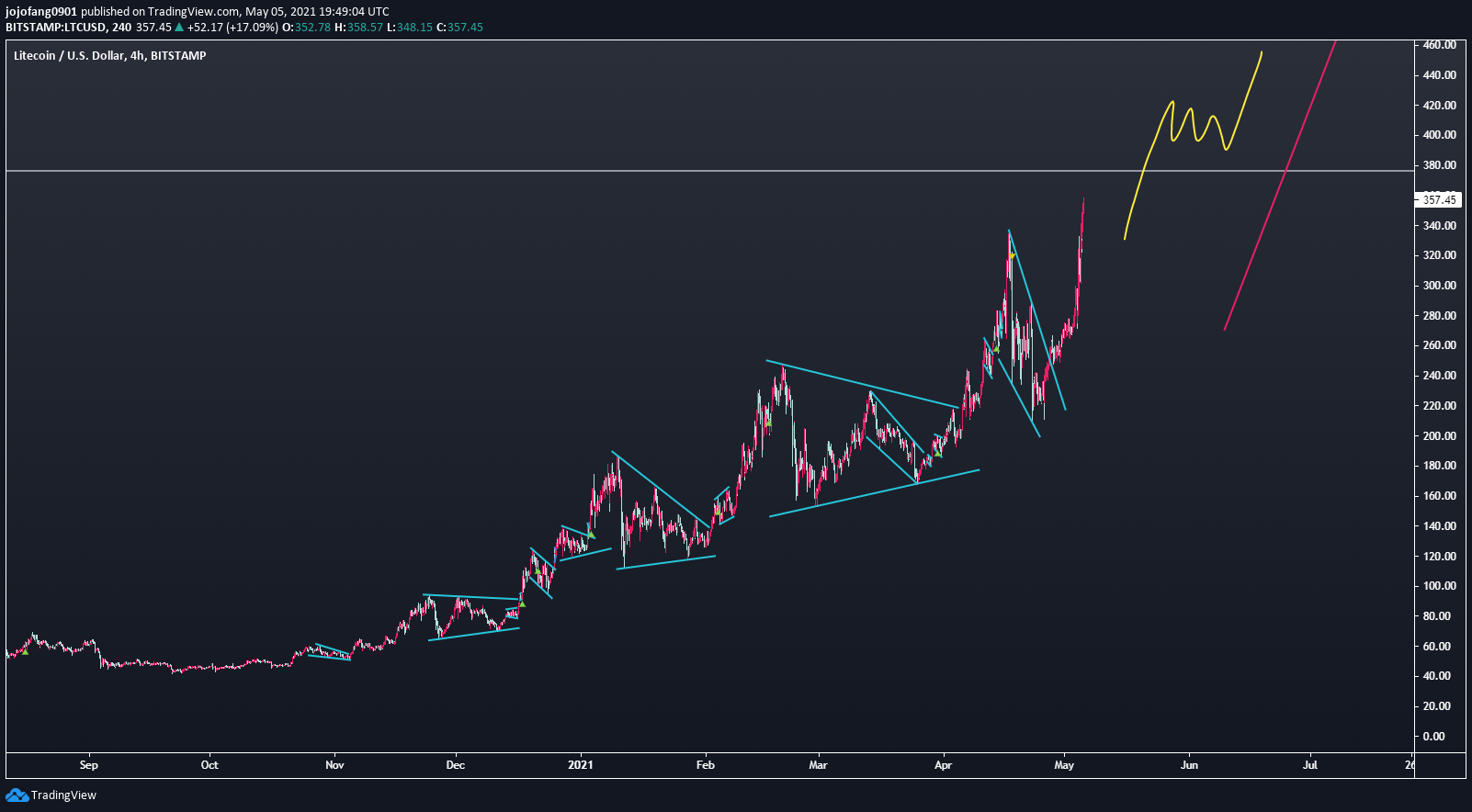Select the red rising trend line

tap(1280, 186)
